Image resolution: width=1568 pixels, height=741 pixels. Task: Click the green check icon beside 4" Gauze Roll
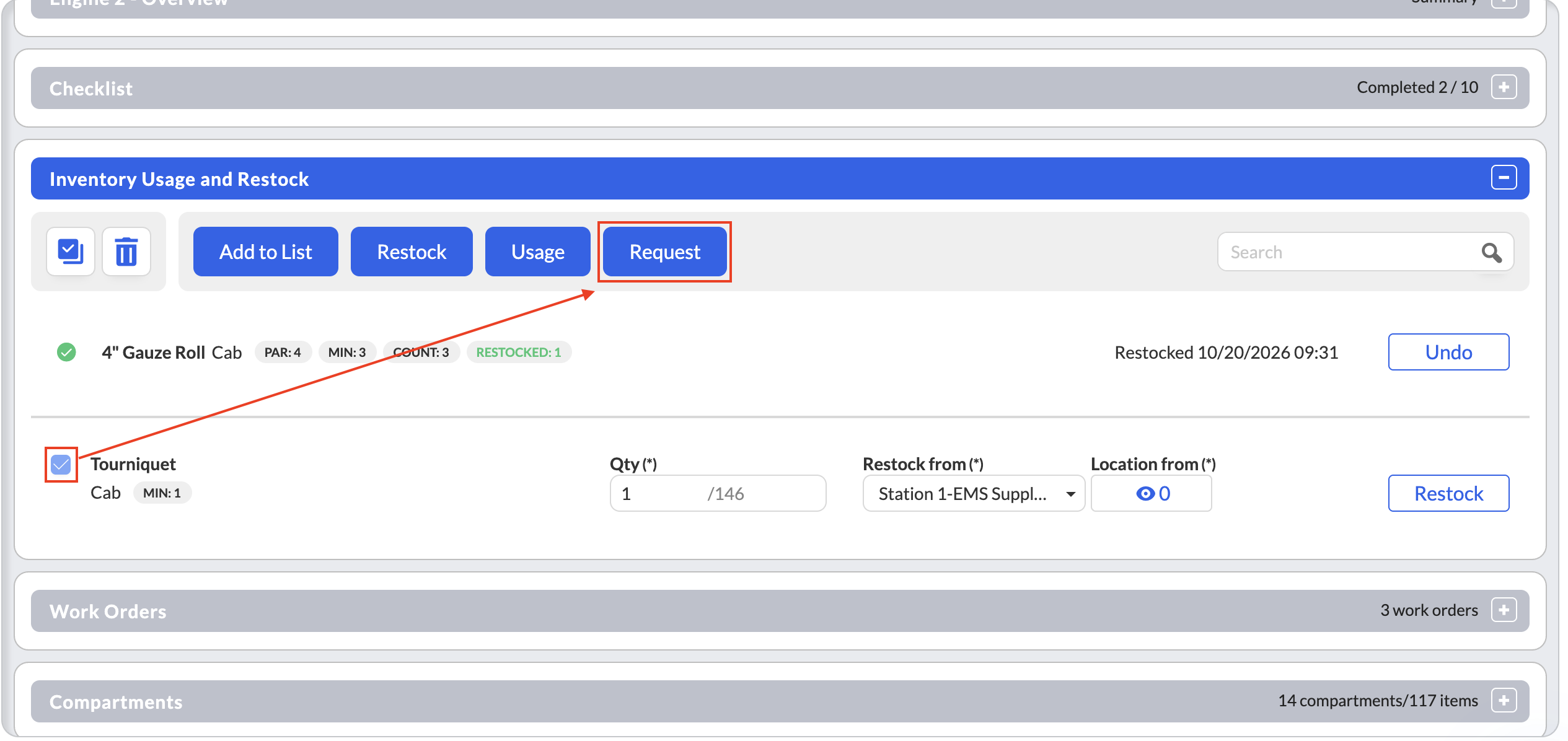66,352
